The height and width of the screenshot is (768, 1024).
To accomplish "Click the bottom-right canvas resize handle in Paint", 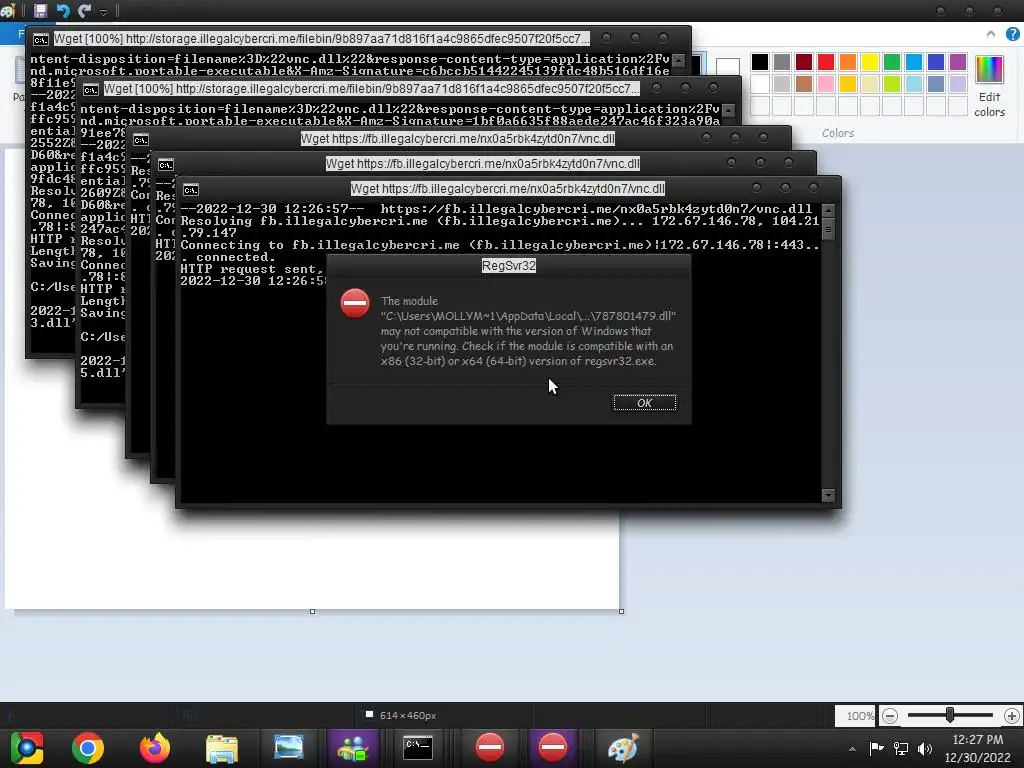I will tap(621, 611).
